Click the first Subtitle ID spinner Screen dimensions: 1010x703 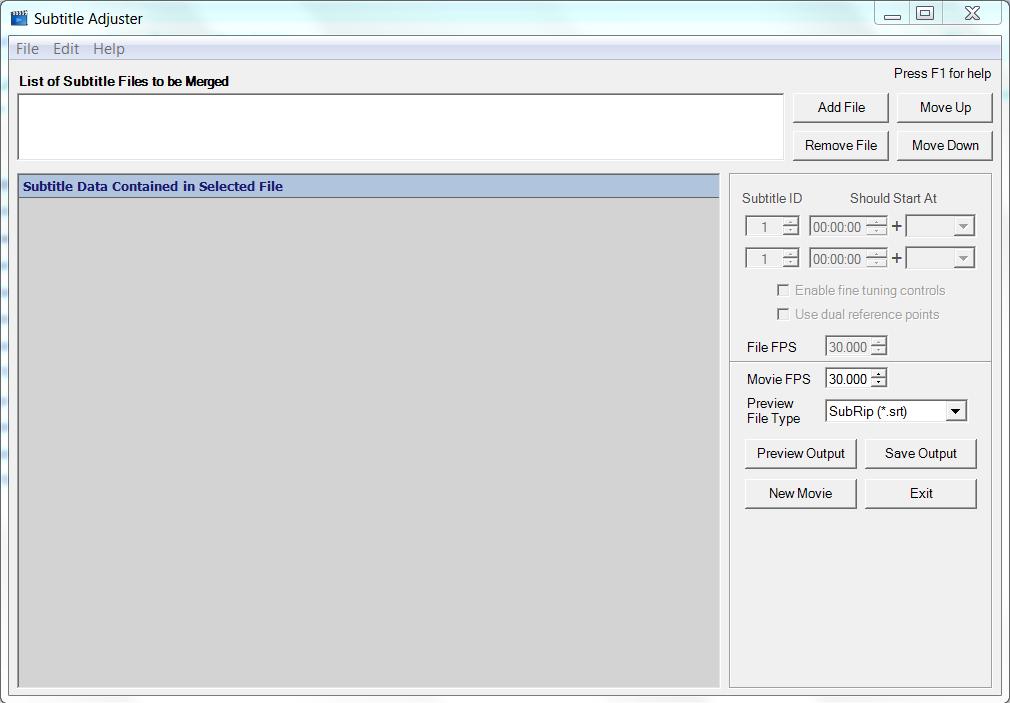[x=790, y=226]
